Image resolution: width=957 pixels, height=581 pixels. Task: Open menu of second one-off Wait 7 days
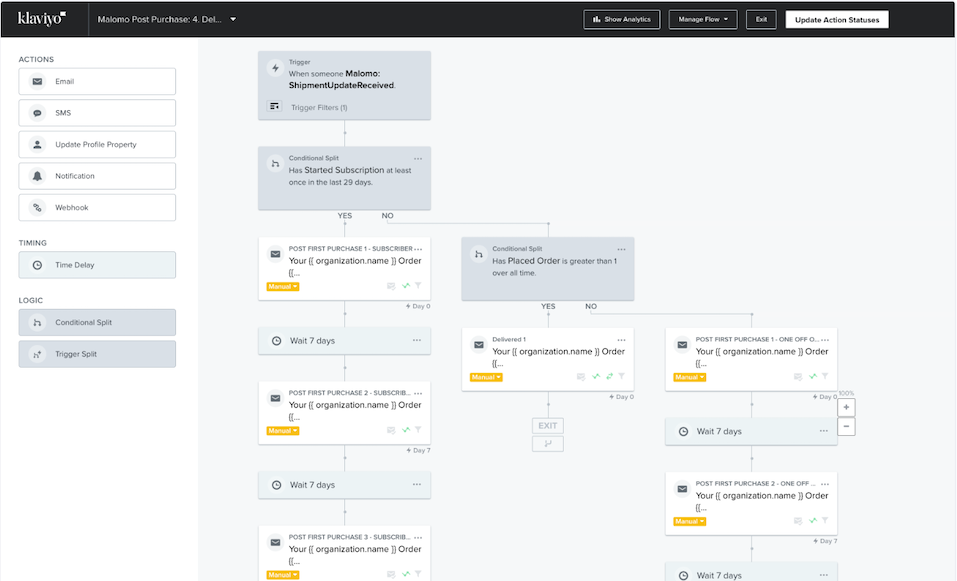(x=824, y=575)
